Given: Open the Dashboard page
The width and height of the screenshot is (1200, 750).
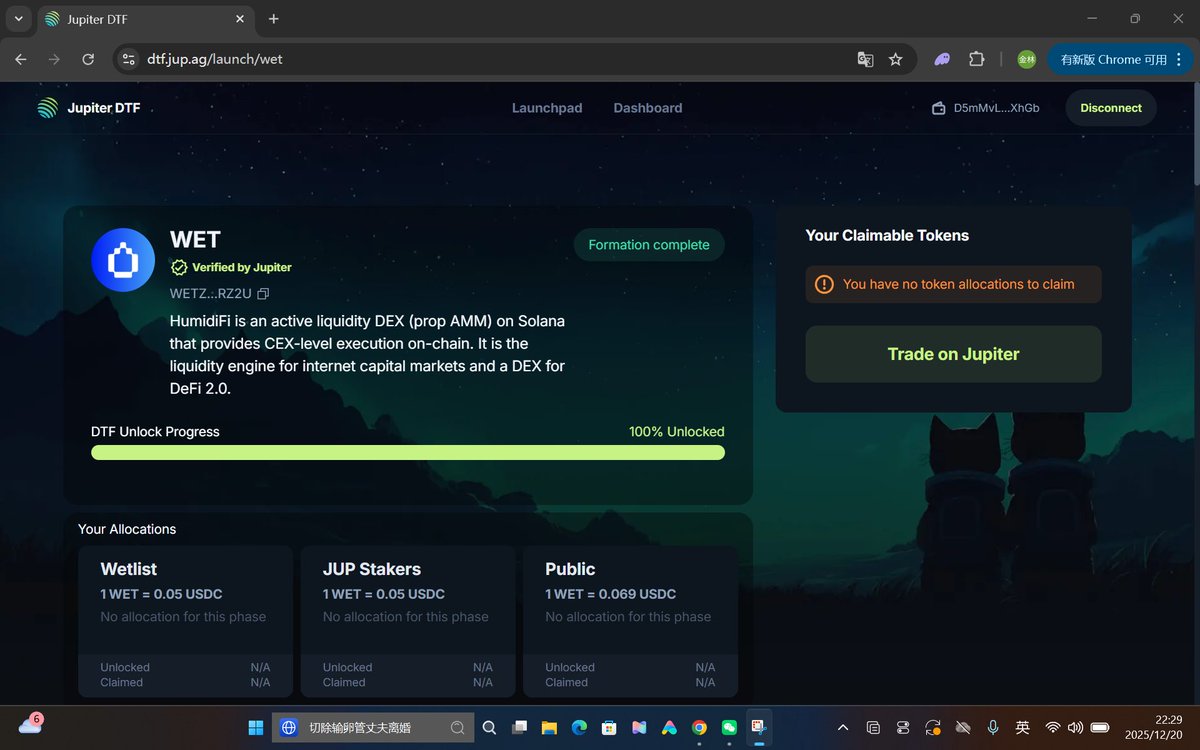Looking at the screenshot, I should pyautogui.click(x=648, y=108).
